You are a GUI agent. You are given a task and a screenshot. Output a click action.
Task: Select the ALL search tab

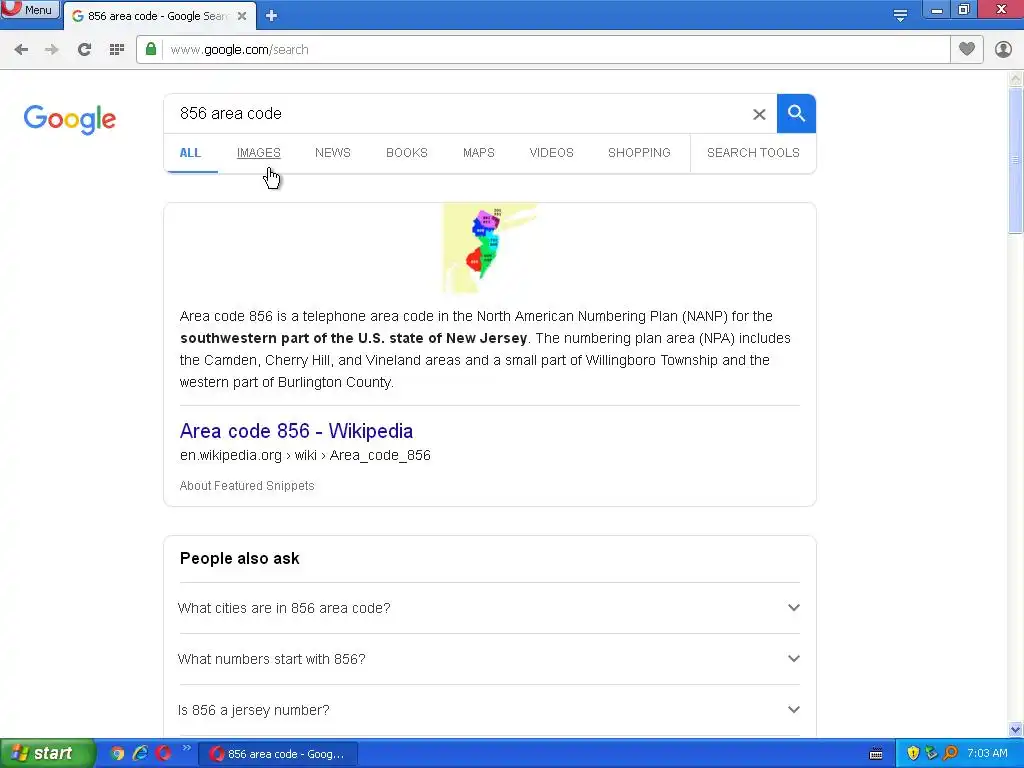(x=190, y=153)
